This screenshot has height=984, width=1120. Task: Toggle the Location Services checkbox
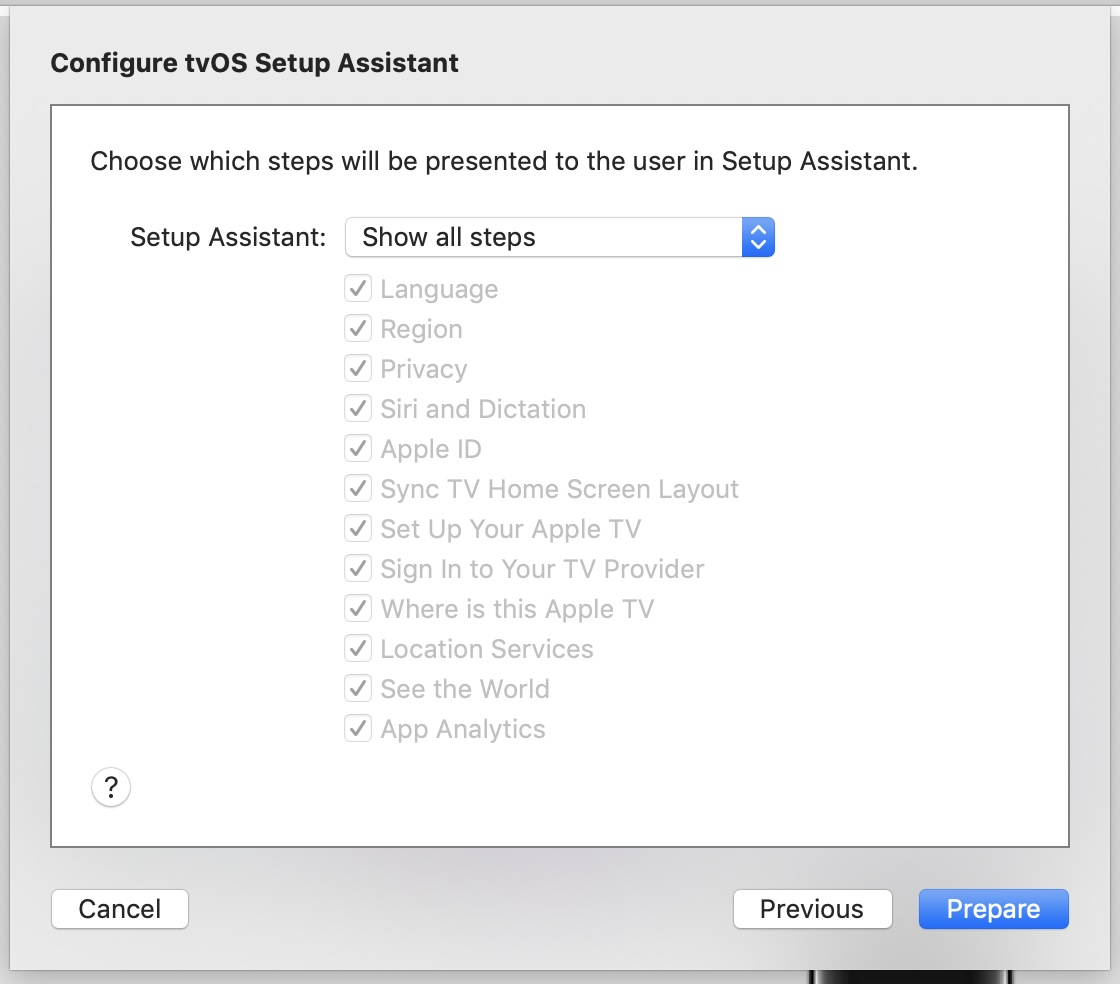coord(358,649)
